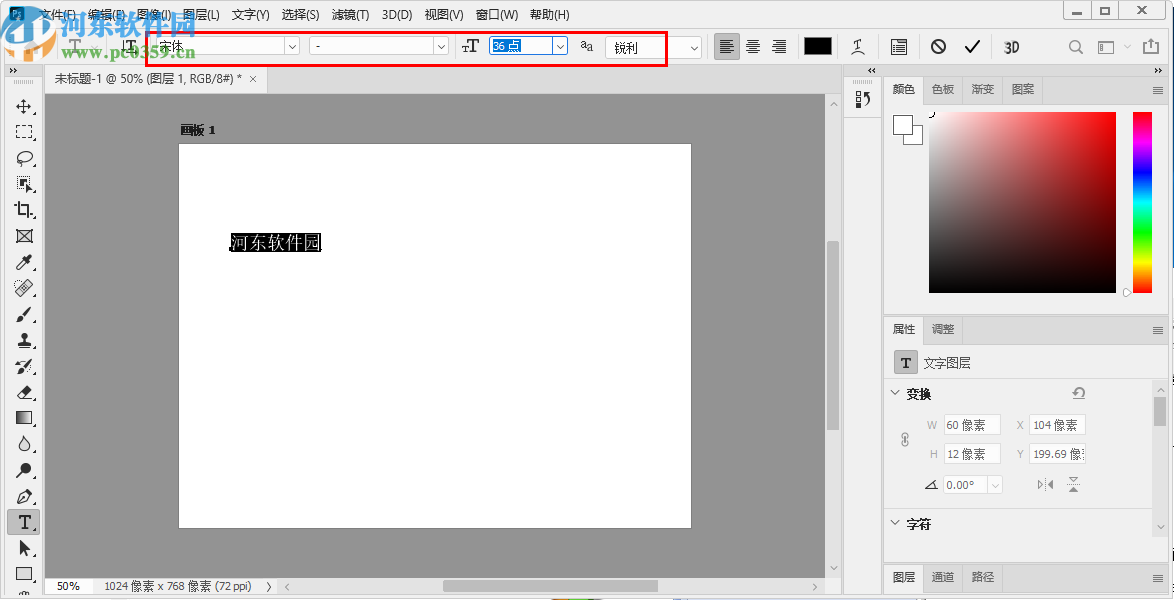Select the Pen tool
The width and height of the screenshot is (1174, 600).
[x=25, y=496]
